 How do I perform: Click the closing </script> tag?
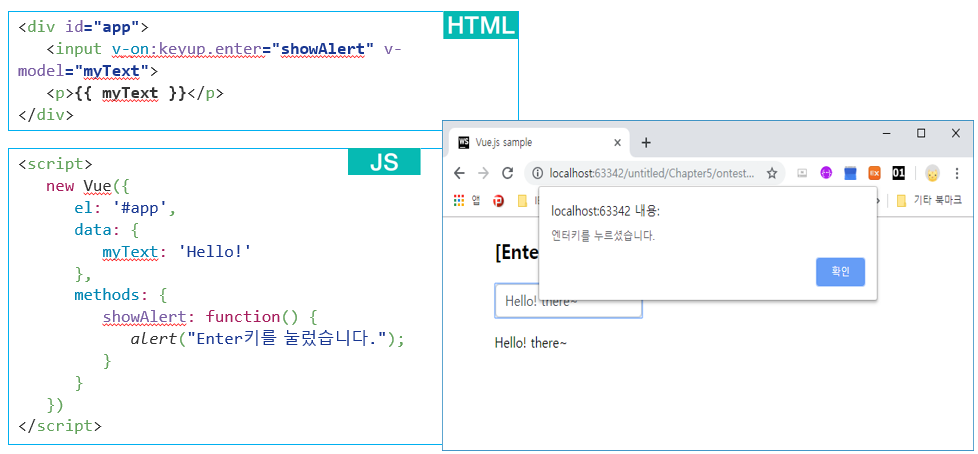(60, 426)
